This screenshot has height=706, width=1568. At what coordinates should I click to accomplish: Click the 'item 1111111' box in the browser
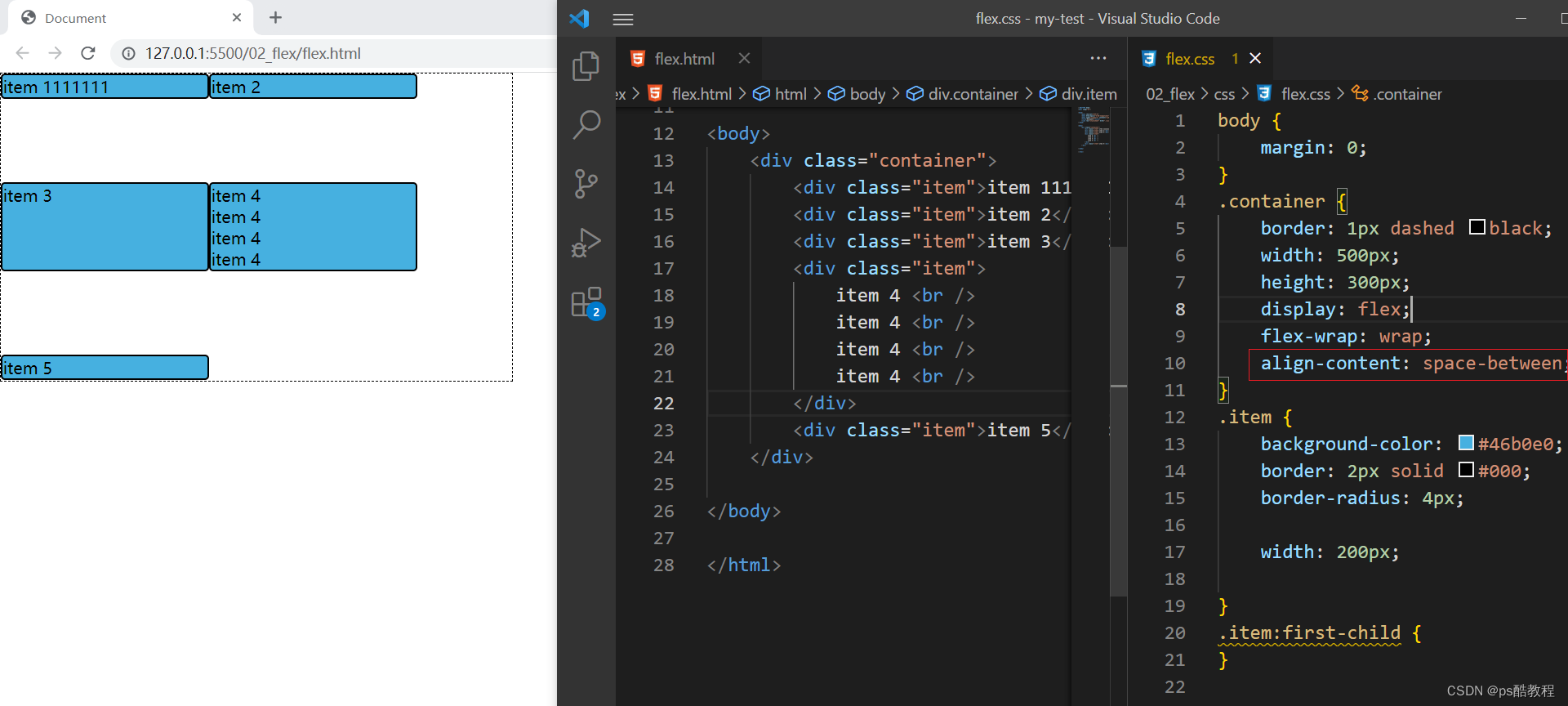click(105, 87)
